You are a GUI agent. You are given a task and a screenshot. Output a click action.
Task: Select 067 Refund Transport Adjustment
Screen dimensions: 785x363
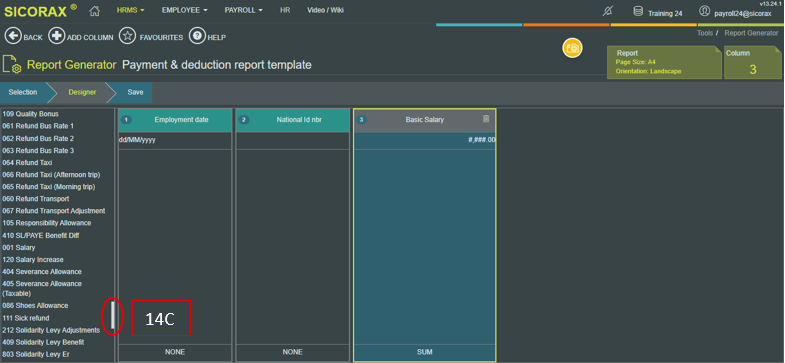pyautogui.click(x=54, y=211)
